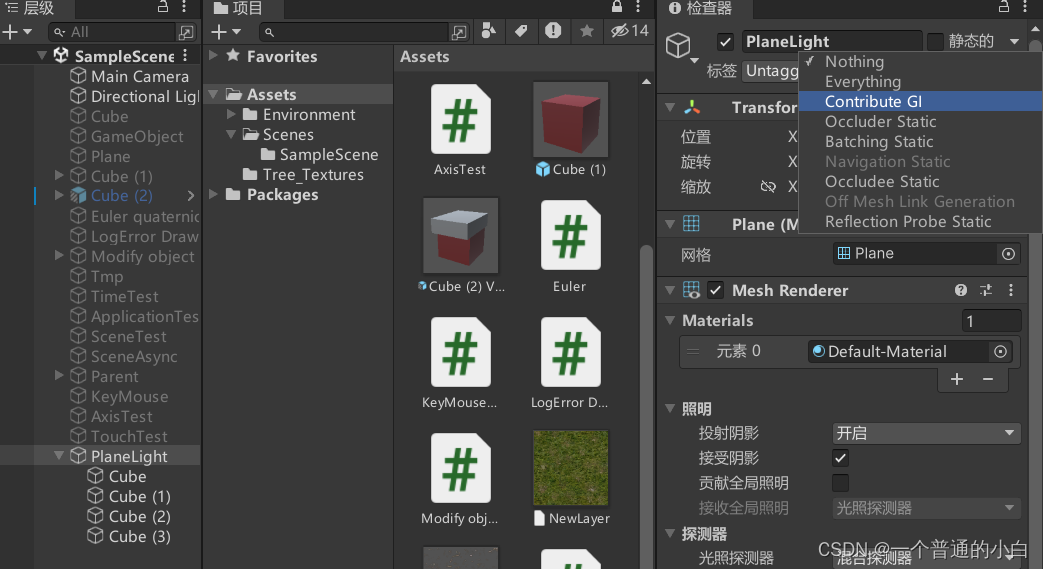Toggle hidden packages visibility showing 14
Image resolution: width=1043 pixels, height=569 pixels.
[629, 31]
